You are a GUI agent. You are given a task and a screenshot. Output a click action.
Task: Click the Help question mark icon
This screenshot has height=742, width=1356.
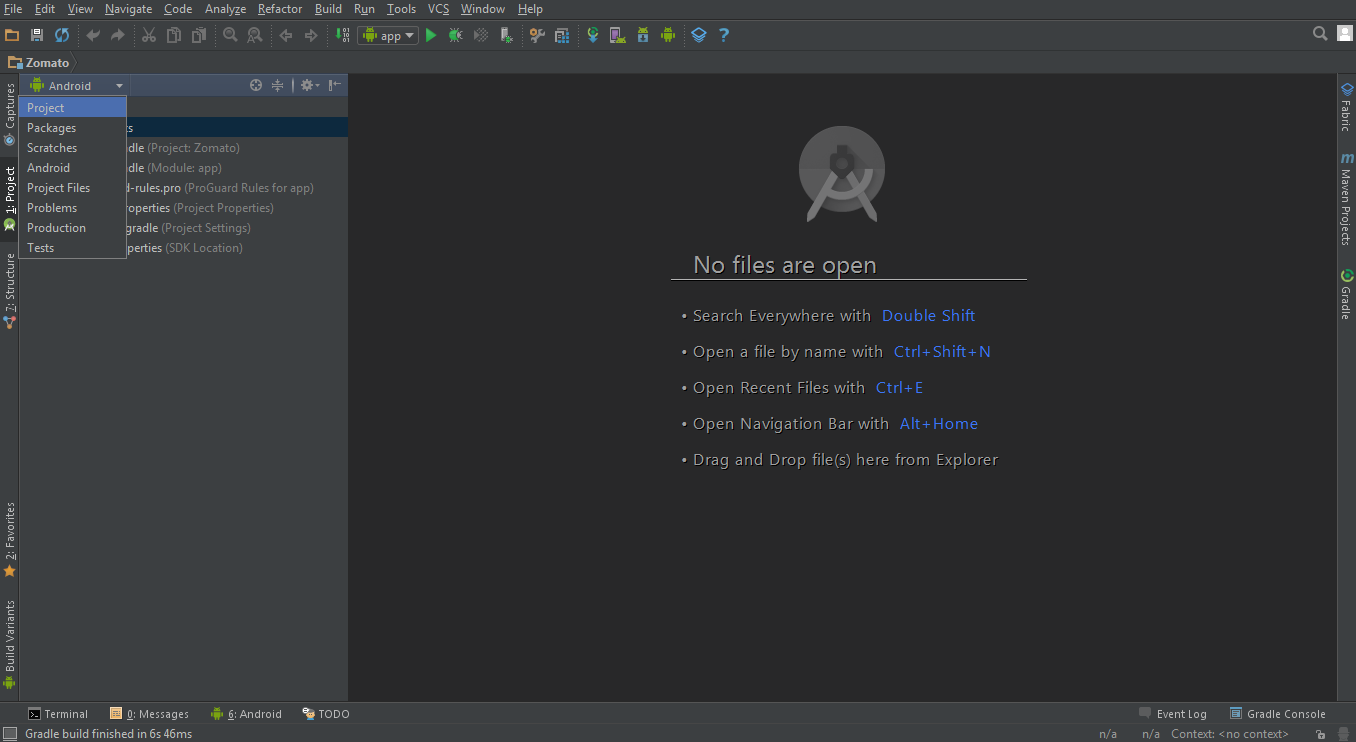(724, 35)
